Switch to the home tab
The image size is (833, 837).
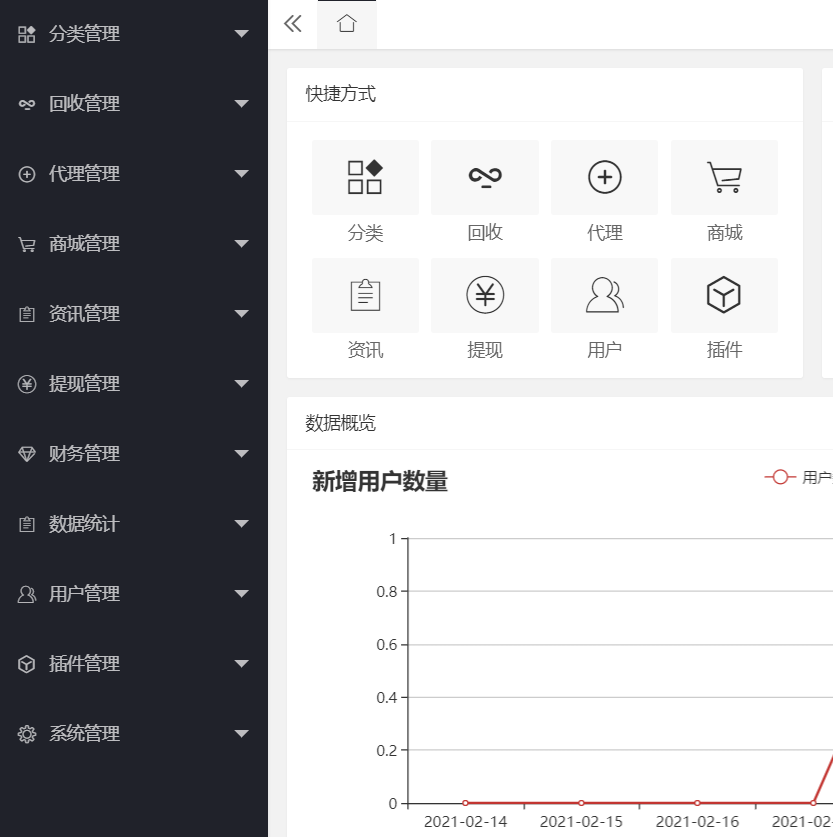point(346,24)
